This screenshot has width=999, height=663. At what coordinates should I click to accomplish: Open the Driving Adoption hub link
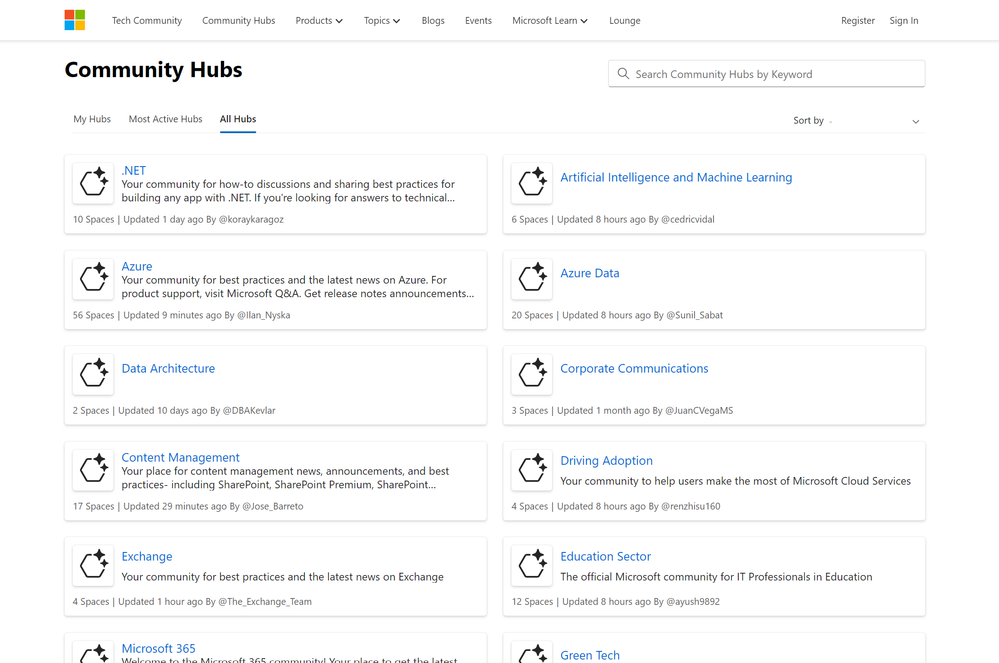pyautogui.click(x=607, y=460)
